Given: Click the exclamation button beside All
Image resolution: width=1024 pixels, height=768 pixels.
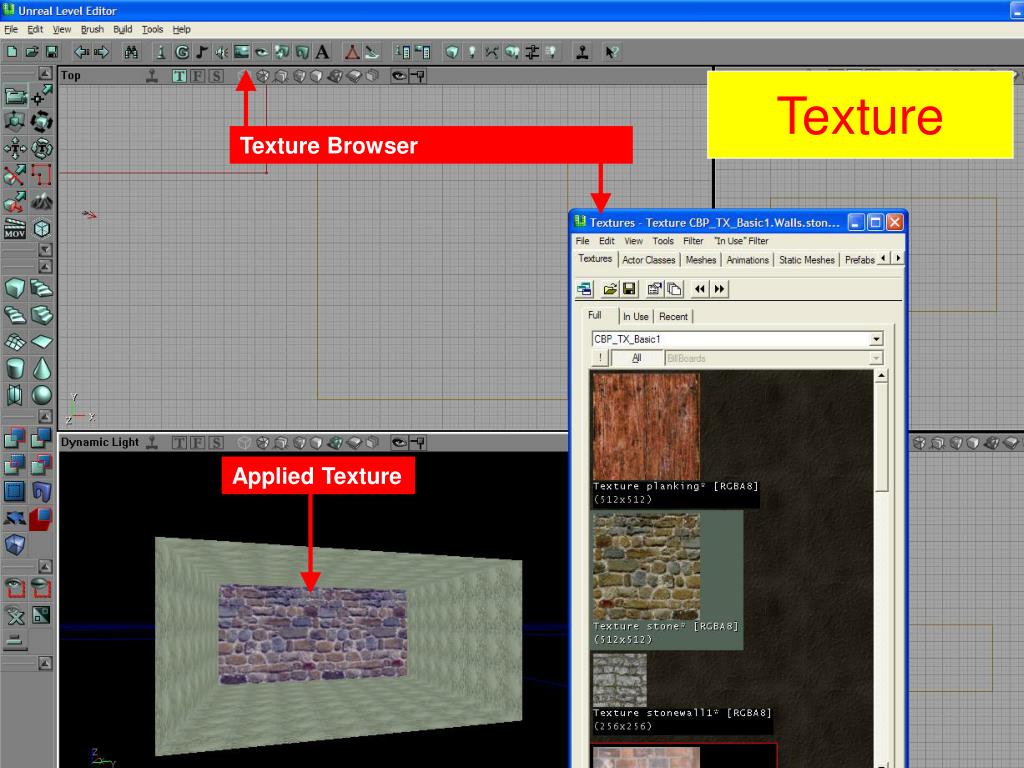Looking at the screenshot, I should 600,359.
